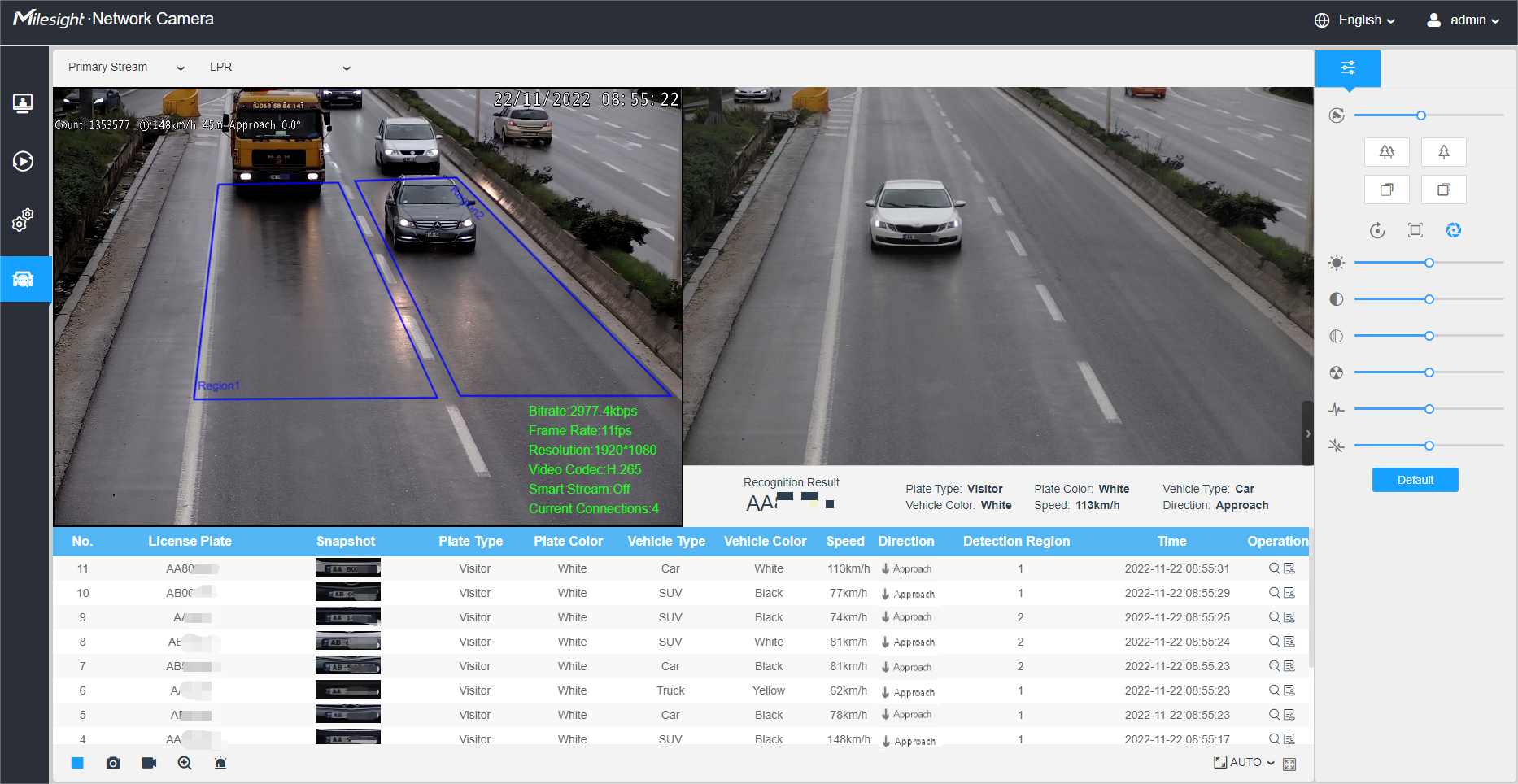Image resolution: width=1518 pixels, height=784 pixels.
Task: Click the auto focus frame icon
Action: pos(1415,230)
